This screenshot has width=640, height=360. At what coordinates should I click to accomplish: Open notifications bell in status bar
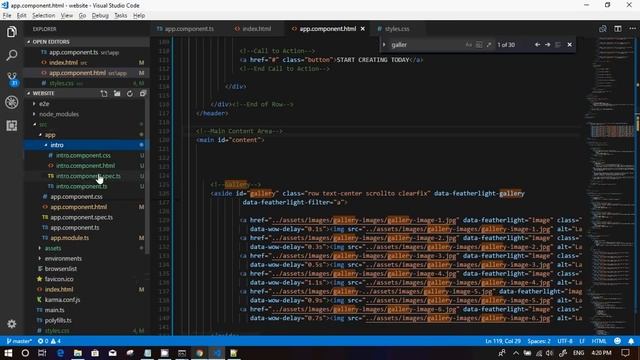[631, 341]
